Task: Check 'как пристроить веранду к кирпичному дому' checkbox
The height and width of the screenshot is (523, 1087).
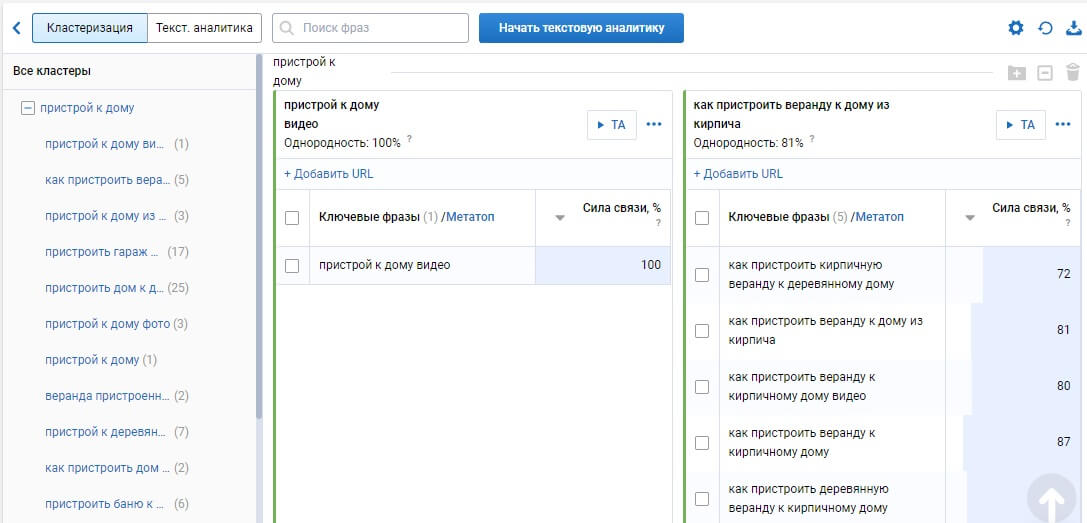Action: click(702, 443)
